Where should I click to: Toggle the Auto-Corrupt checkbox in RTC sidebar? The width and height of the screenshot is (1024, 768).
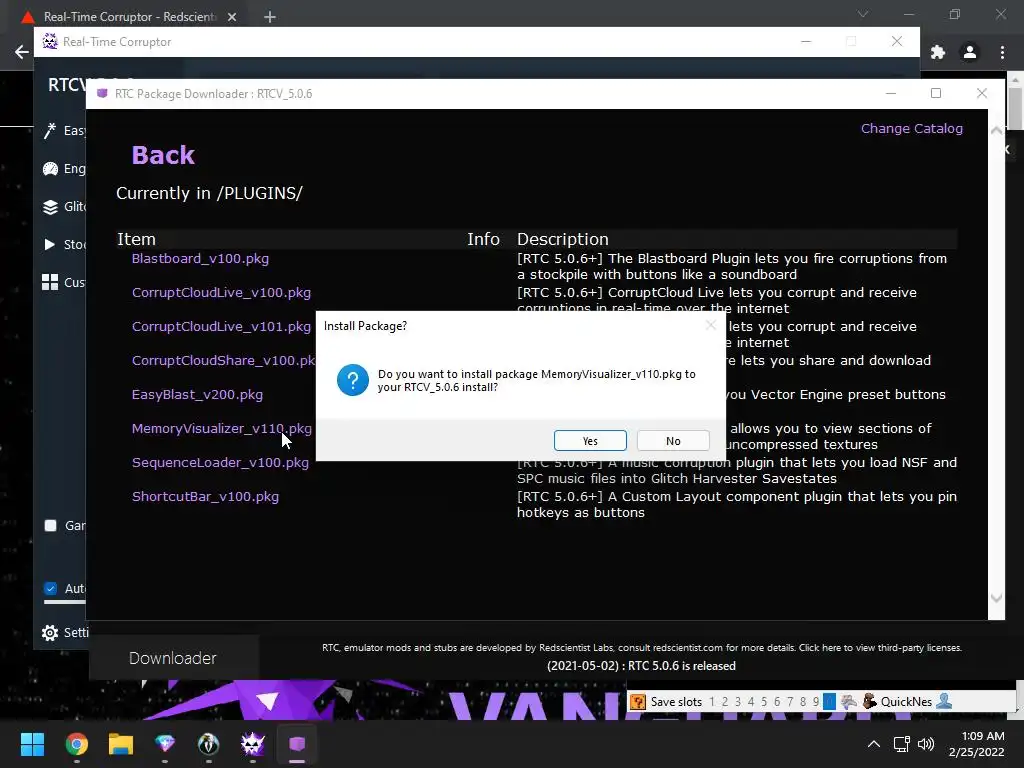(50, 588)
